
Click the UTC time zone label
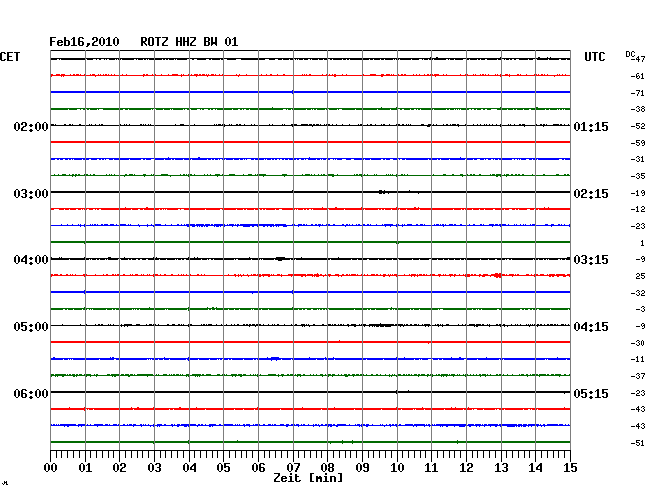pos(594,57)
